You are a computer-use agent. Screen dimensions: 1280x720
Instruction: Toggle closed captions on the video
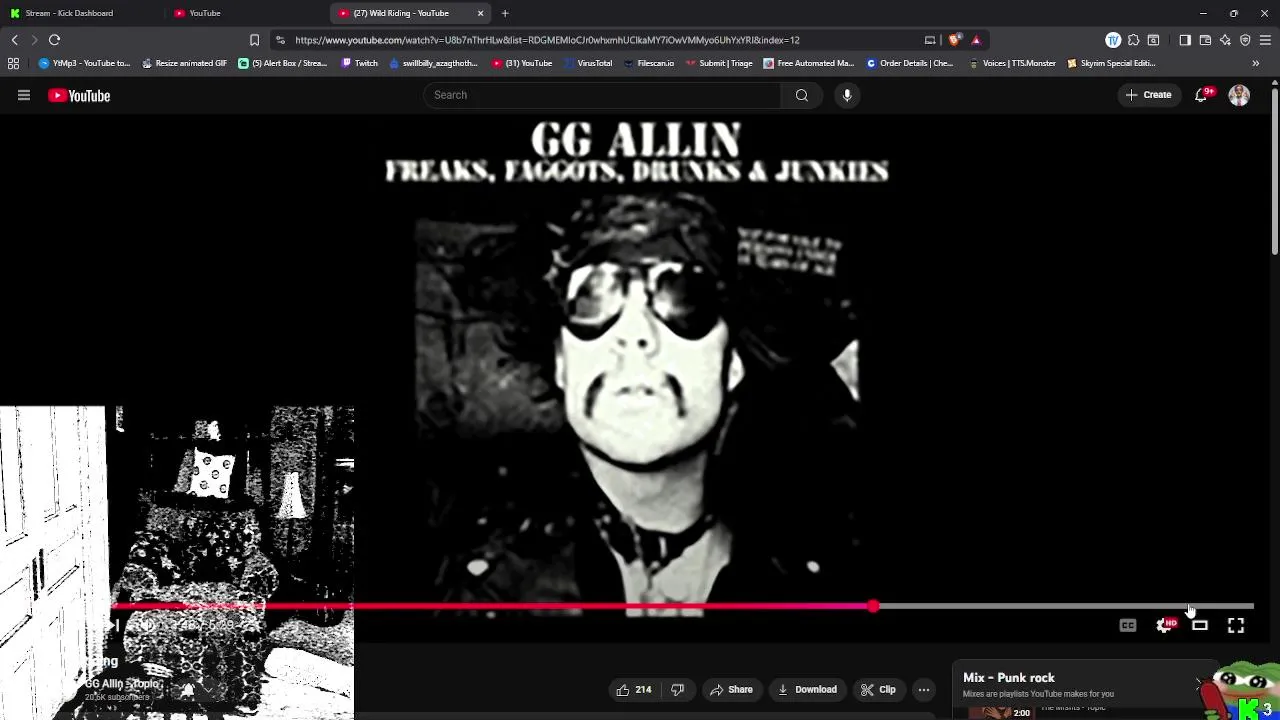click(1128, 626)
